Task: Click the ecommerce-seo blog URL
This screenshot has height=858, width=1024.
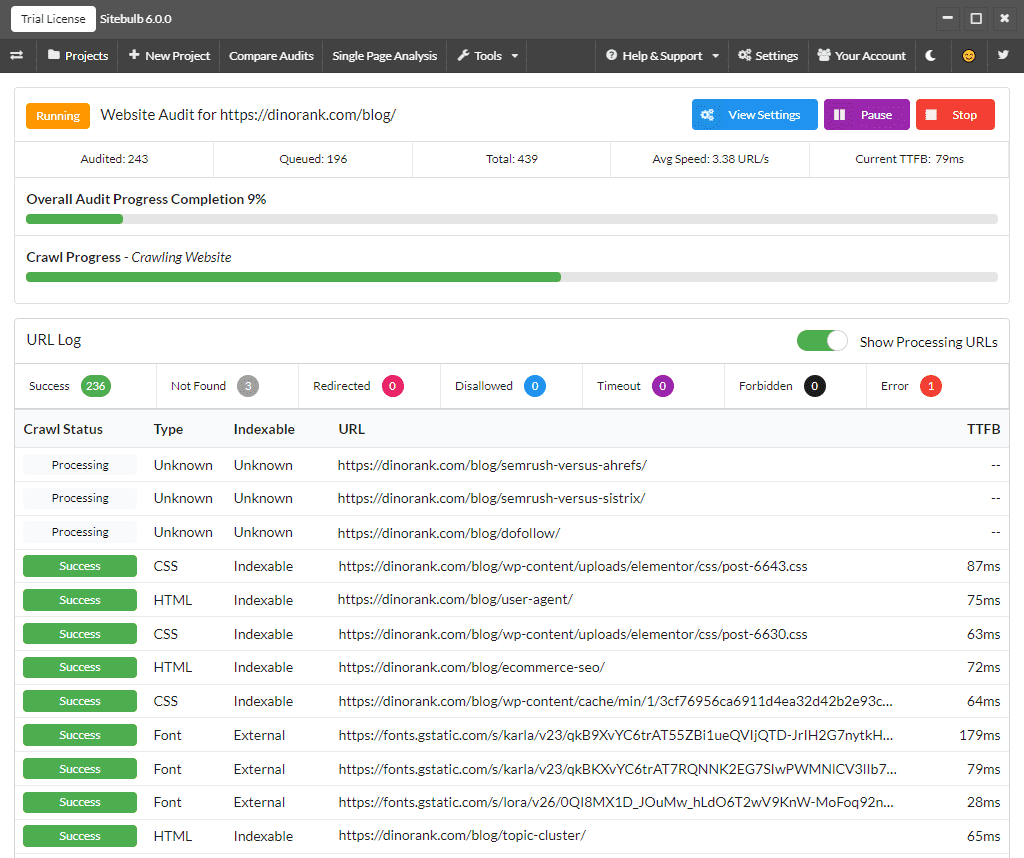Action: 472,667
